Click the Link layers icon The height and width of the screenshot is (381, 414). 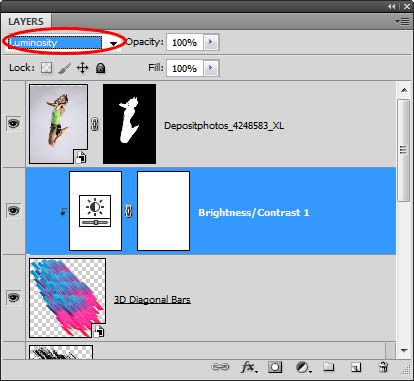[x=220, y=367]
